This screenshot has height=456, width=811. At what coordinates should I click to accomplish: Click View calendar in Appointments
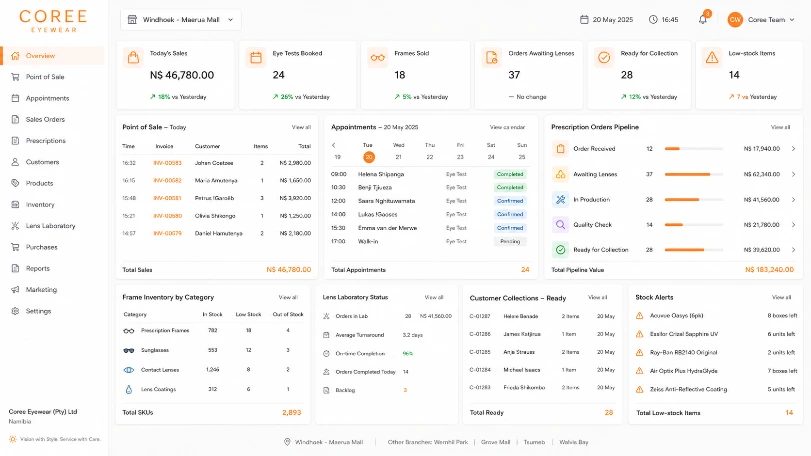pos(507,127)
